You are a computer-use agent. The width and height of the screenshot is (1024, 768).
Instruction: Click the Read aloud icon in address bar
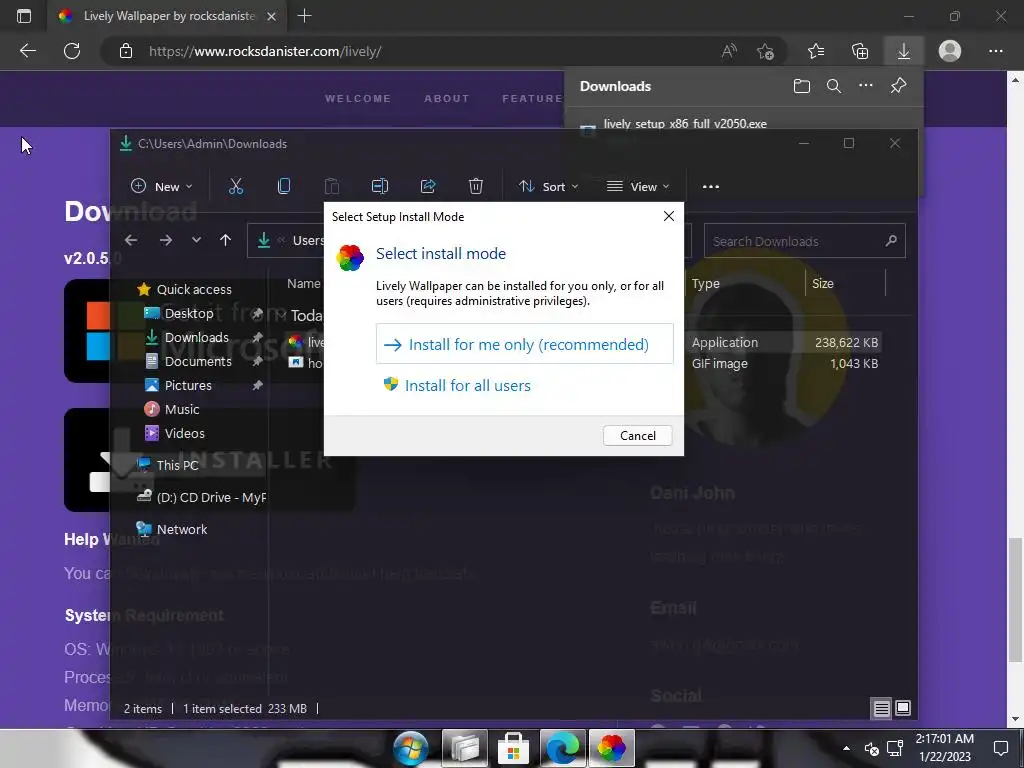pyautogui.click(x=729, y=51)
